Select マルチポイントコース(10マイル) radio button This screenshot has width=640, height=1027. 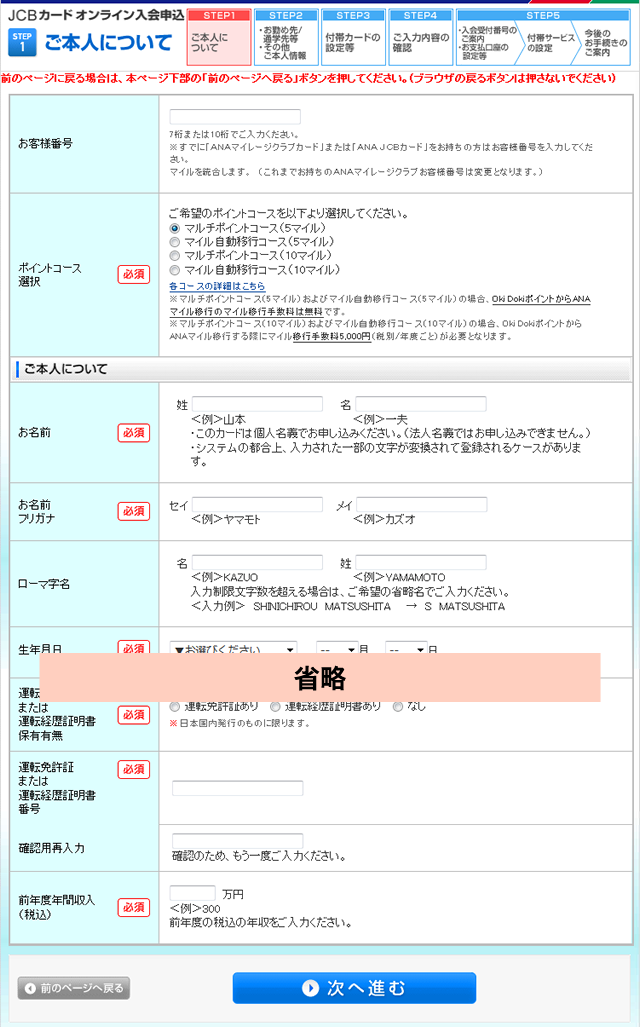174,256
